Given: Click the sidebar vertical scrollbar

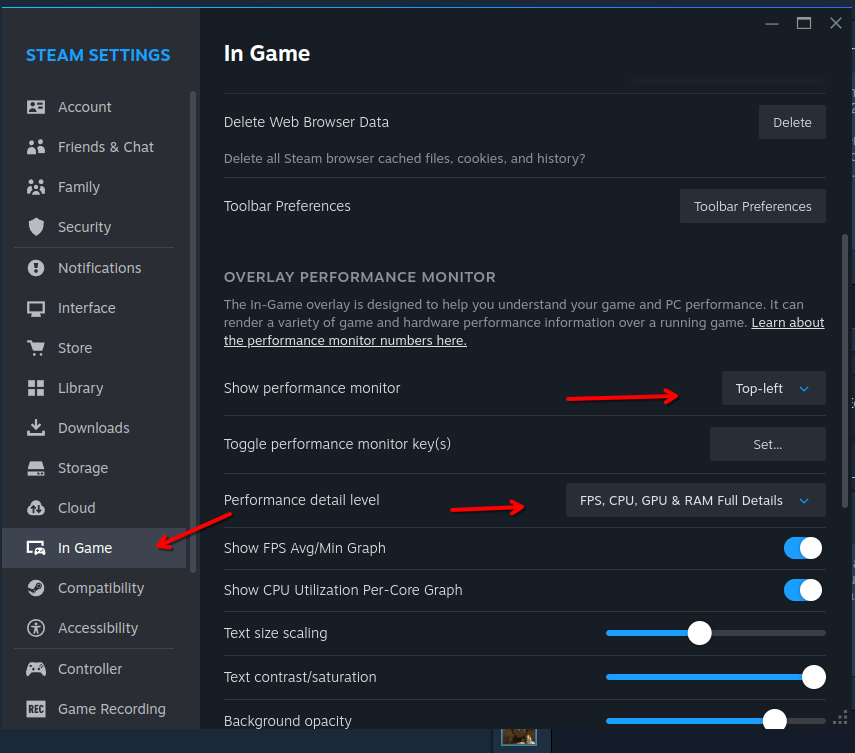Looking at the screenshot, I should [x=192, y=332].
